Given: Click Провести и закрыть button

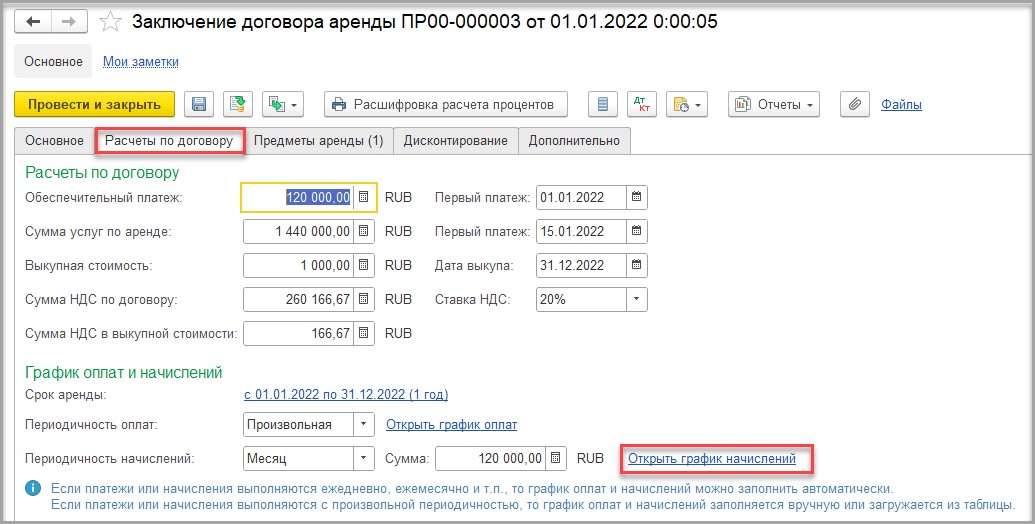Looking at the screenshot, I should pos(94,104).
